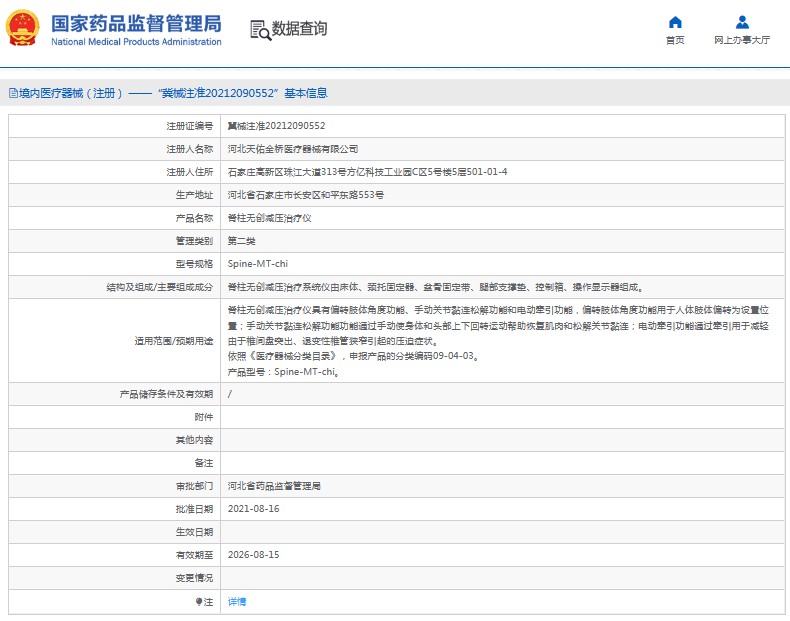
Task: Click the 首页 home icon
Action: coord(675,22)
